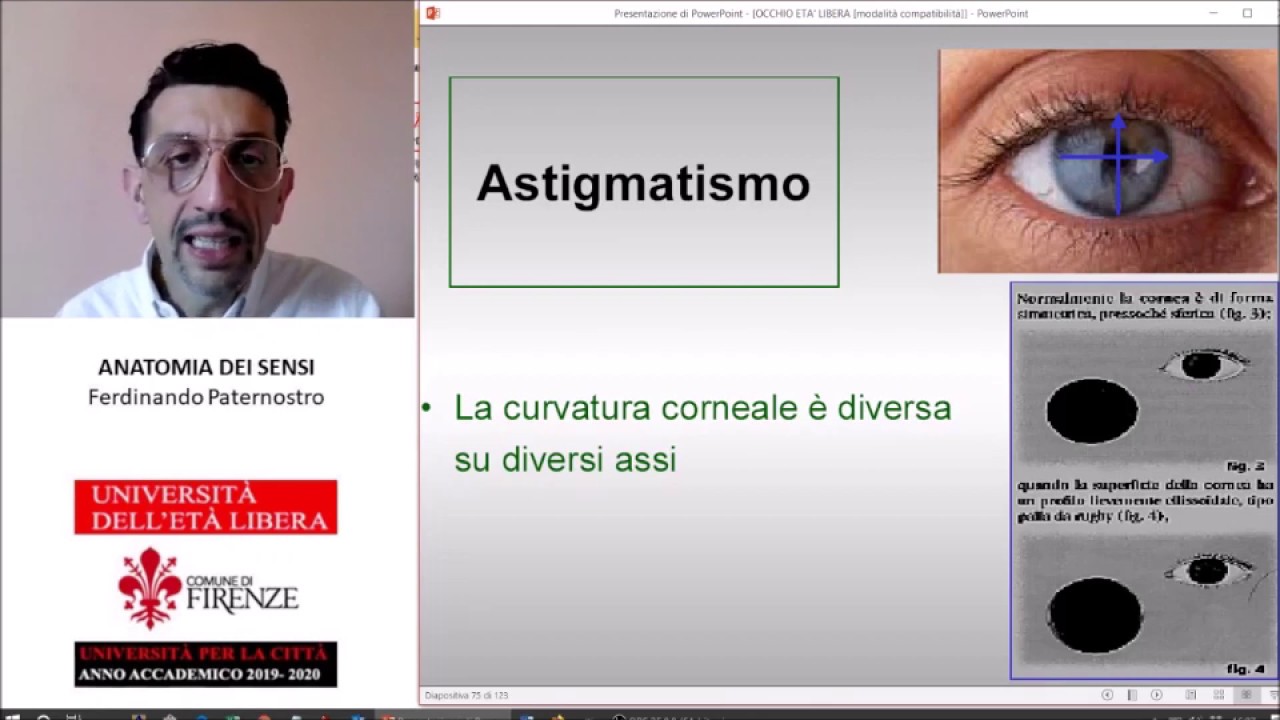Click the 'Diapositiva 75 di 123' slide counter
The width and height of the screenshot is (1280, 720).
tap(465, 695)
